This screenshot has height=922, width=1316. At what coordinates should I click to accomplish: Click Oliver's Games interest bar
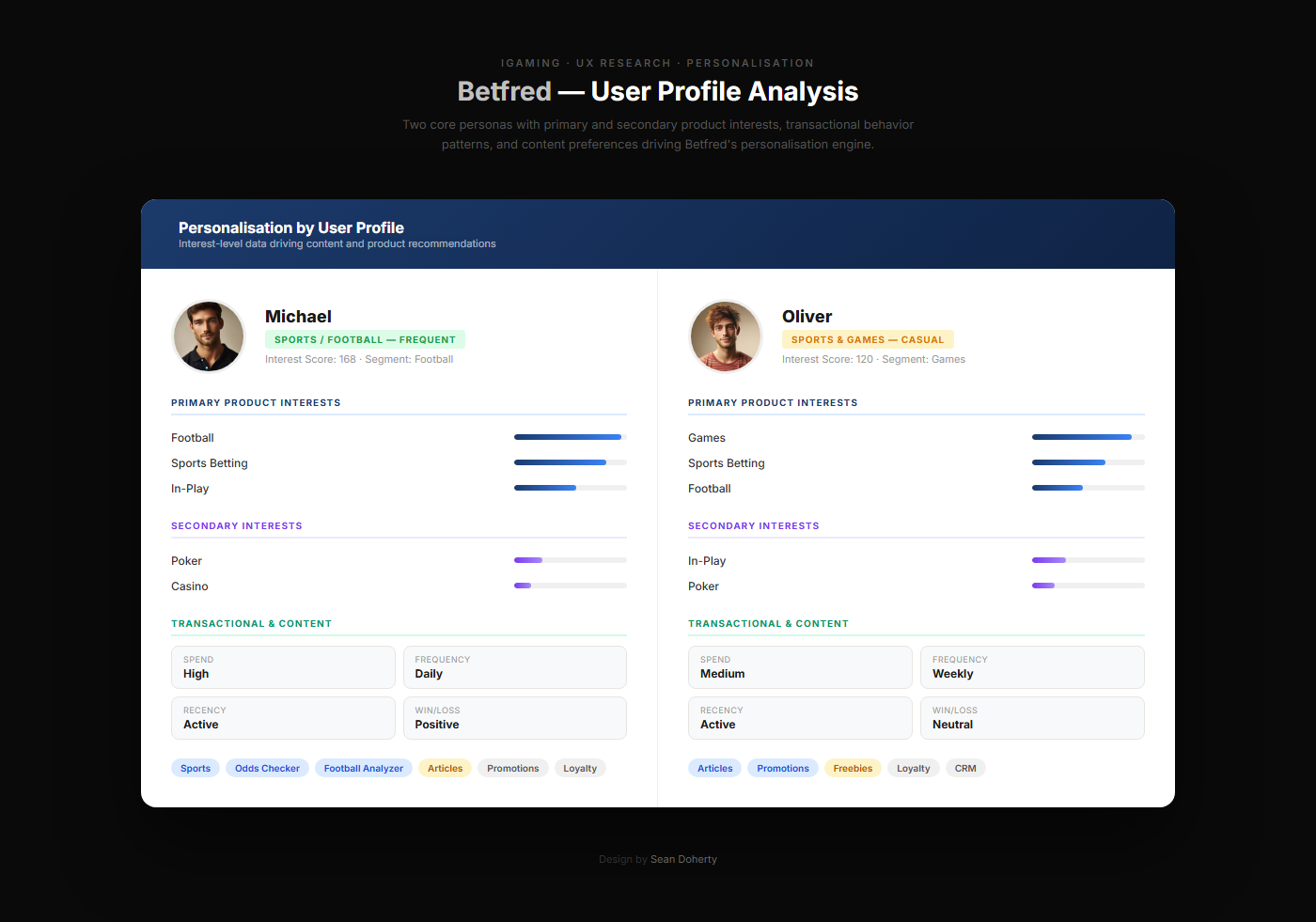pyautogui.click(x=1088, y=437)
